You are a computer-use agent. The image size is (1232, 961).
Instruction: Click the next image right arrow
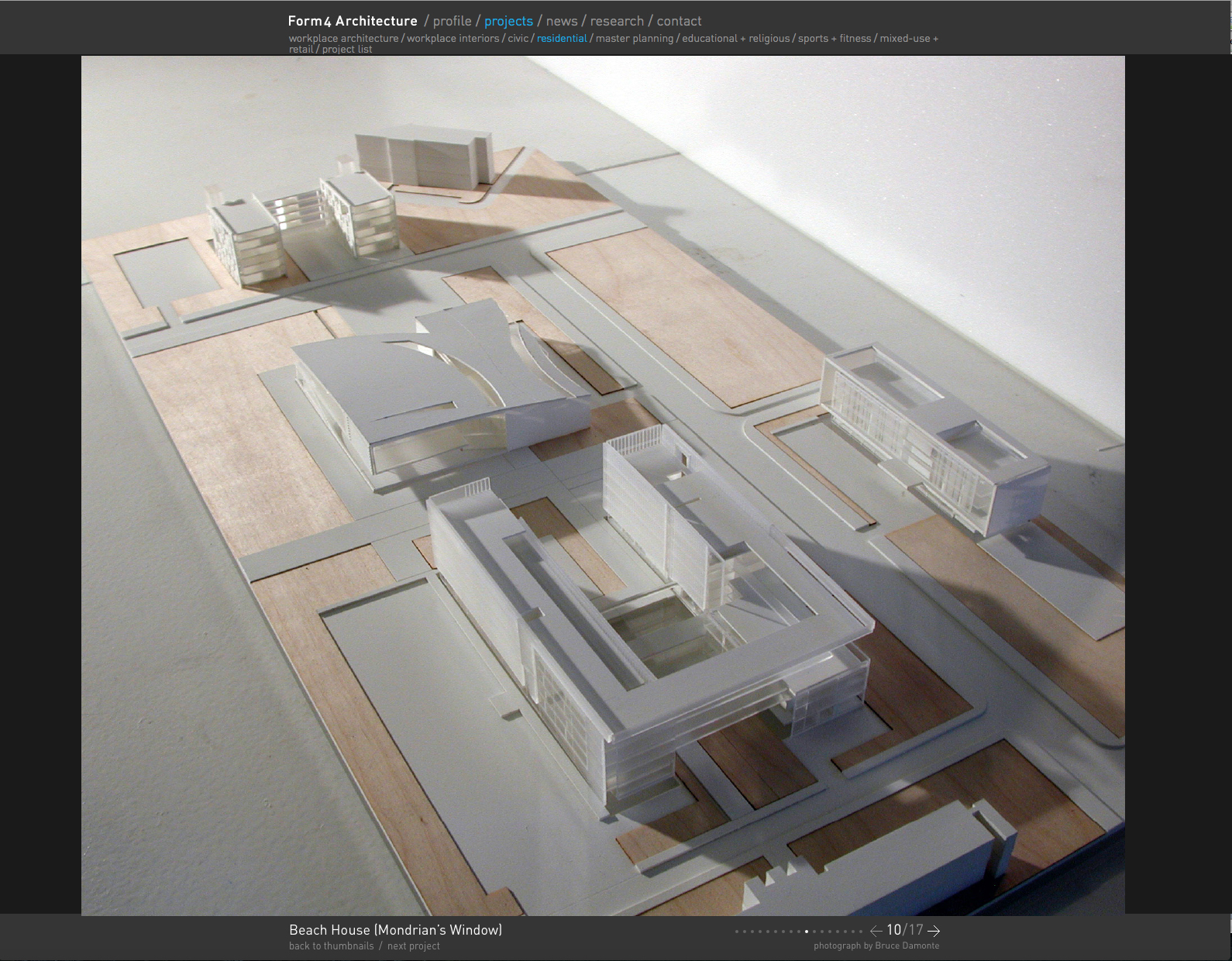tap(933, 931)
